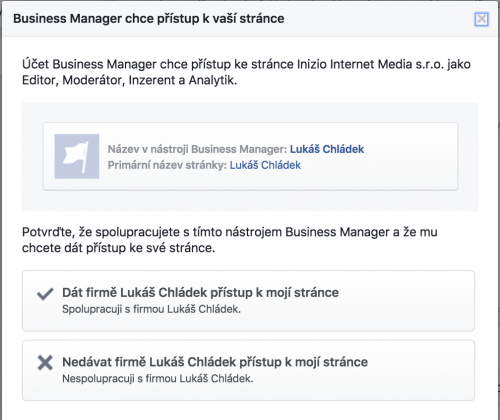The width and height of the screenshot is (500, 420).
Task: Click 'Spolupracuji s firmou Lukáš Chládek' subtext
Action: click(x=151, y=309)
